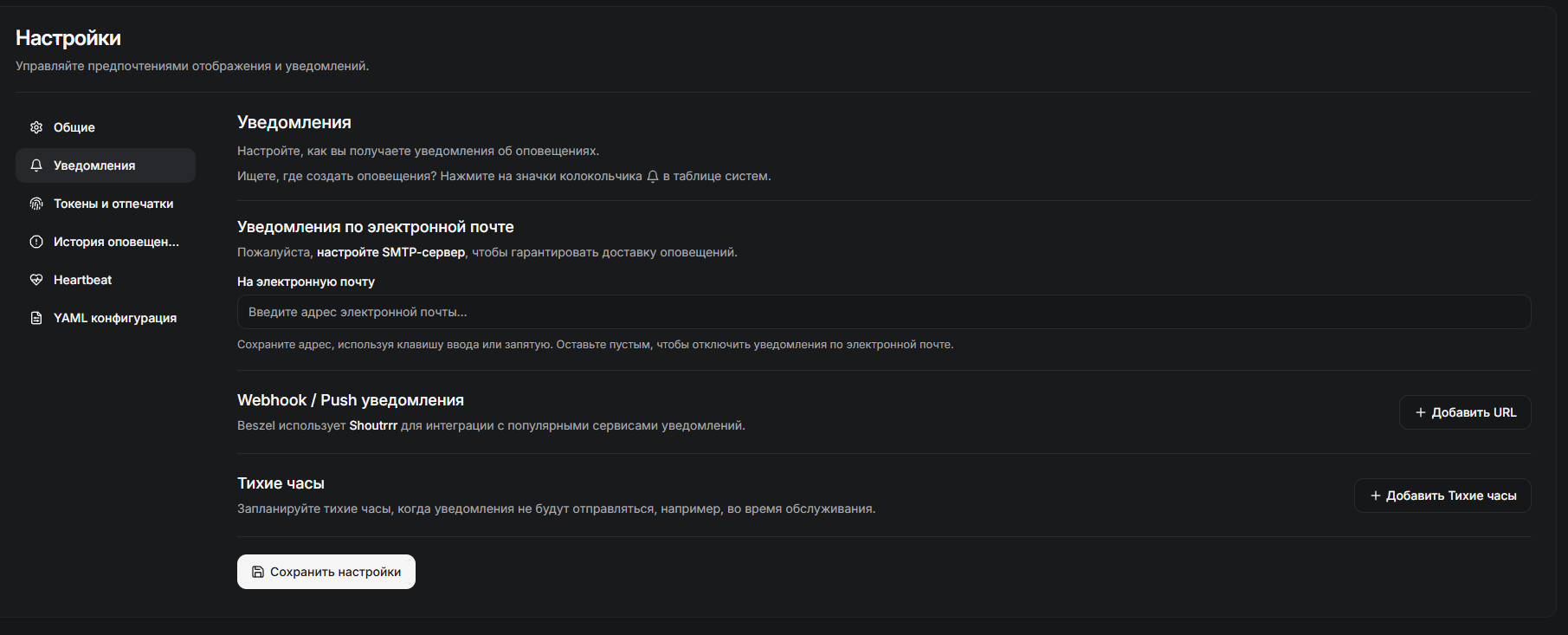
Task: Select the Heartbeat settings section
Action: coord(83,280)
